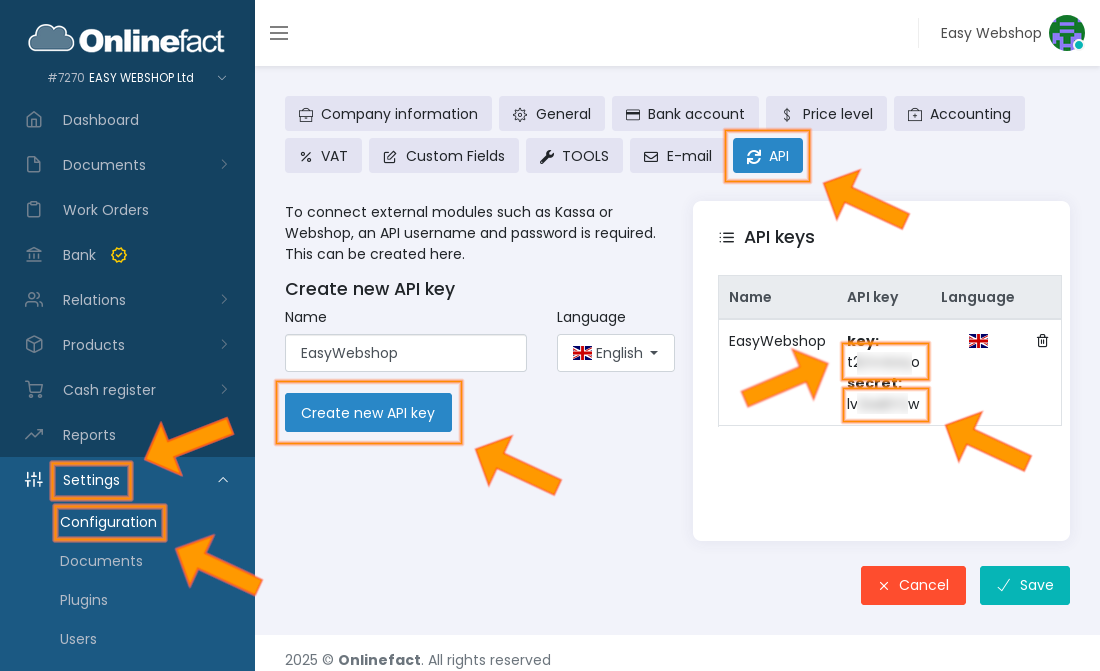Click the Bank verified badge icon
1100x671 pixels.
pyautogui.click(x=119, y=255)
